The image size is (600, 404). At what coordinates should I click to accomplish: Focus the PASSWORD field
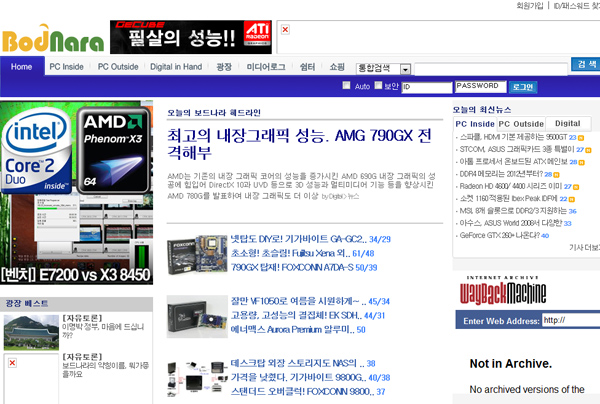click(x=481, y=86)
